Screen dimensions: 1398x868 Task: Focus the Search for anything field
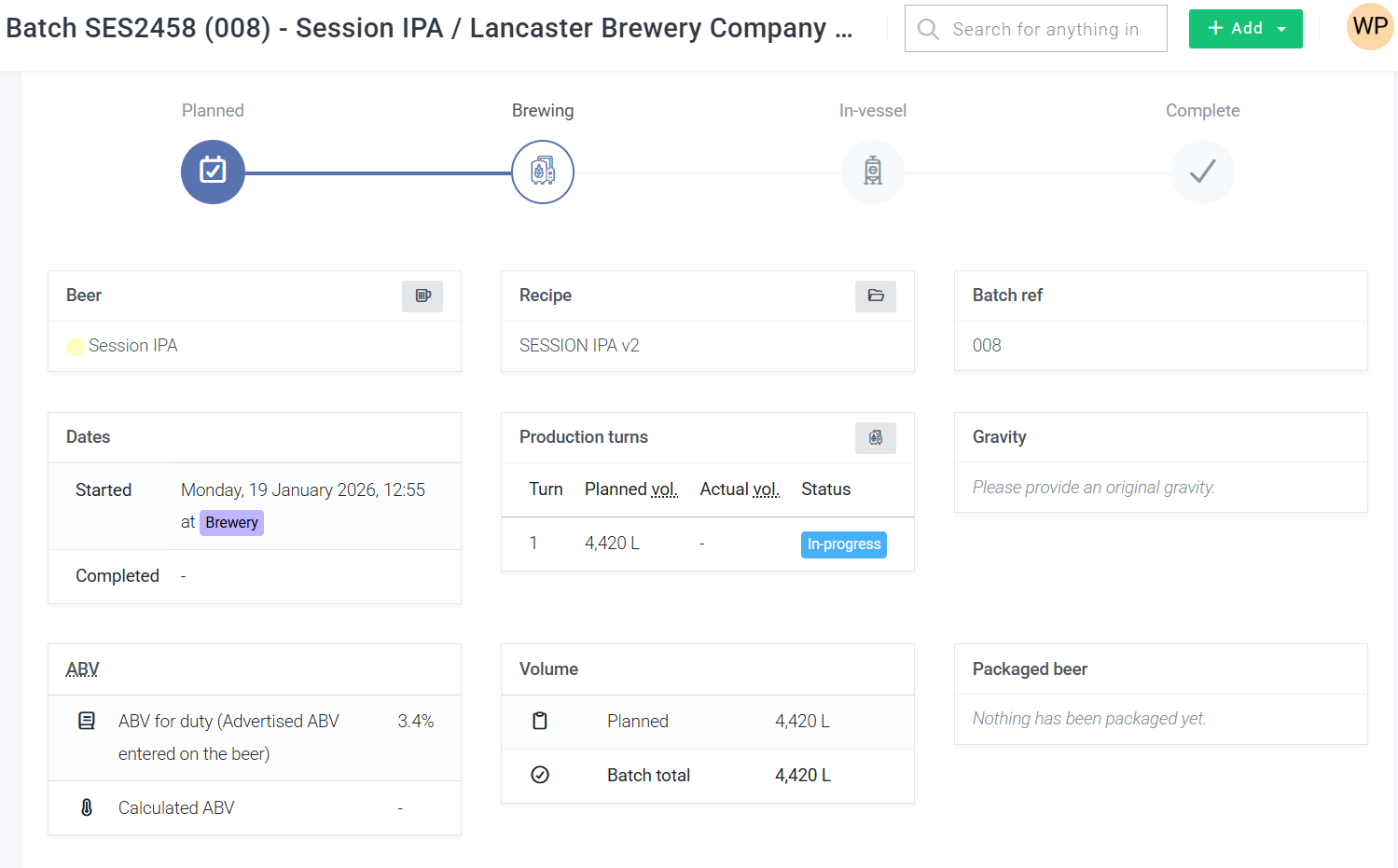pyautogui.click(x=1036, y=29)
